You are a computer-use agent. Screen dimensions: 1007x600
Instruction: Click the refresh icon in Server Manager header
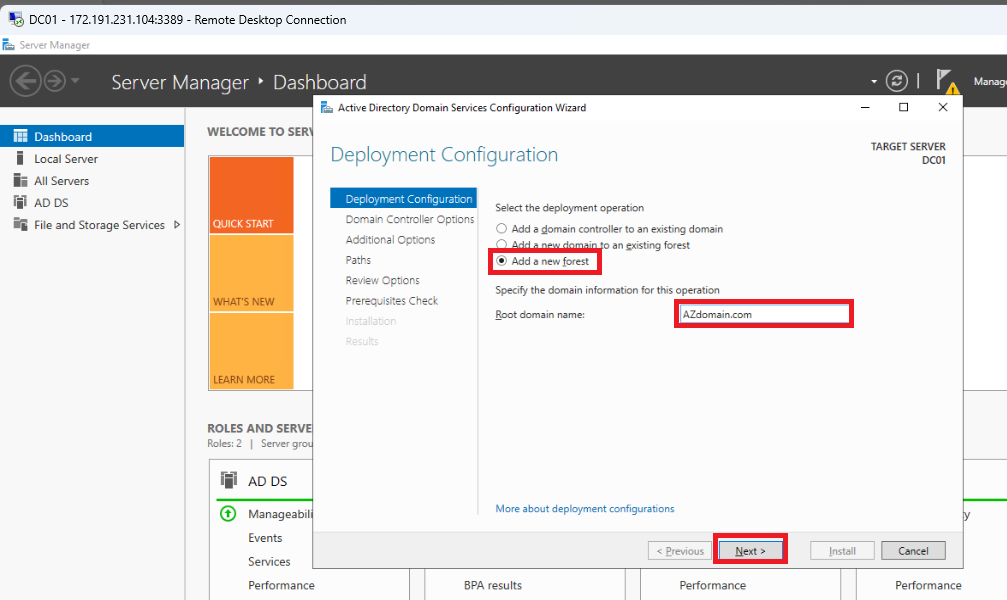(897, 81)
